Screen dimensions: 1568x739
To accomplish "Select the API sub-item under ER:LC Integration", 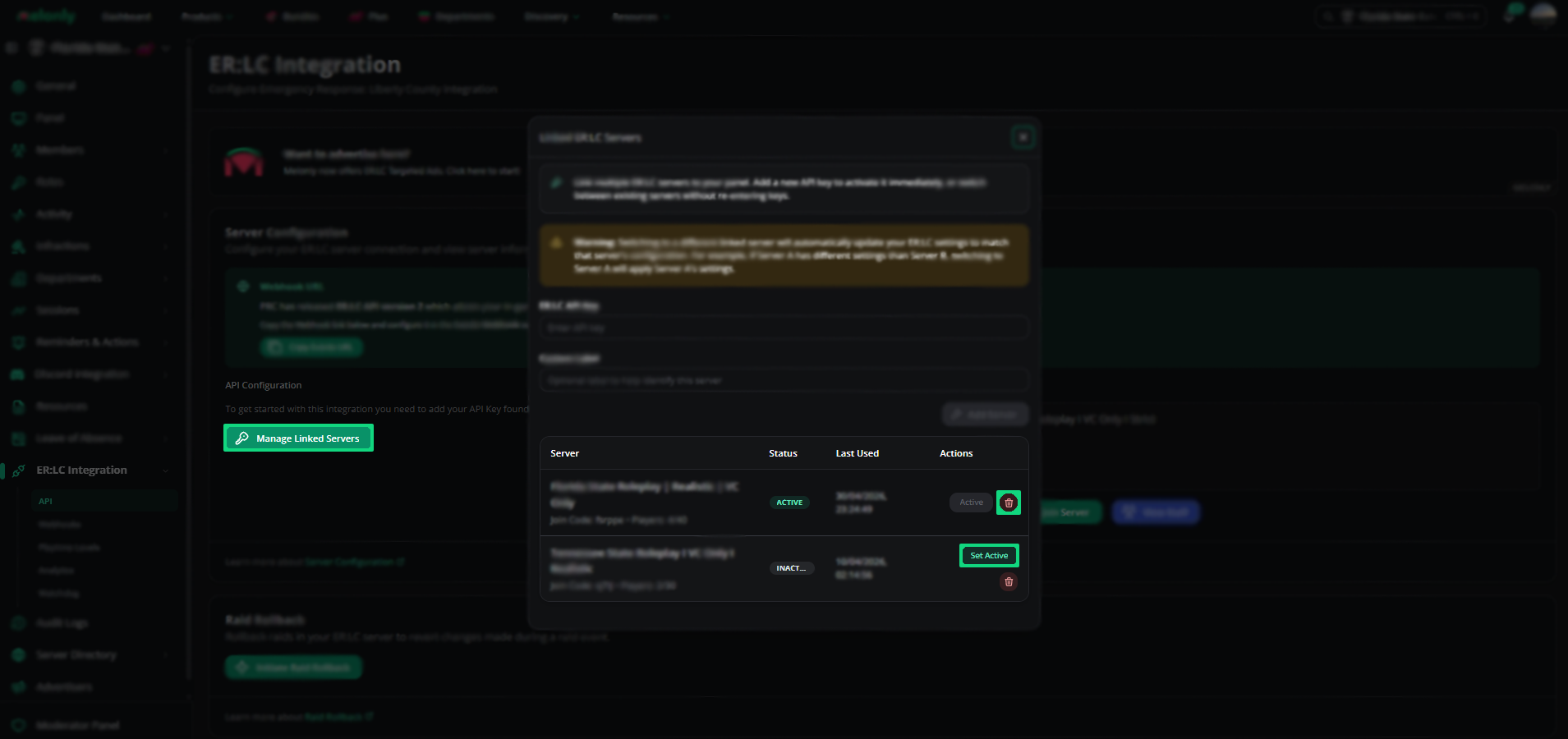I will click(104, 501).
